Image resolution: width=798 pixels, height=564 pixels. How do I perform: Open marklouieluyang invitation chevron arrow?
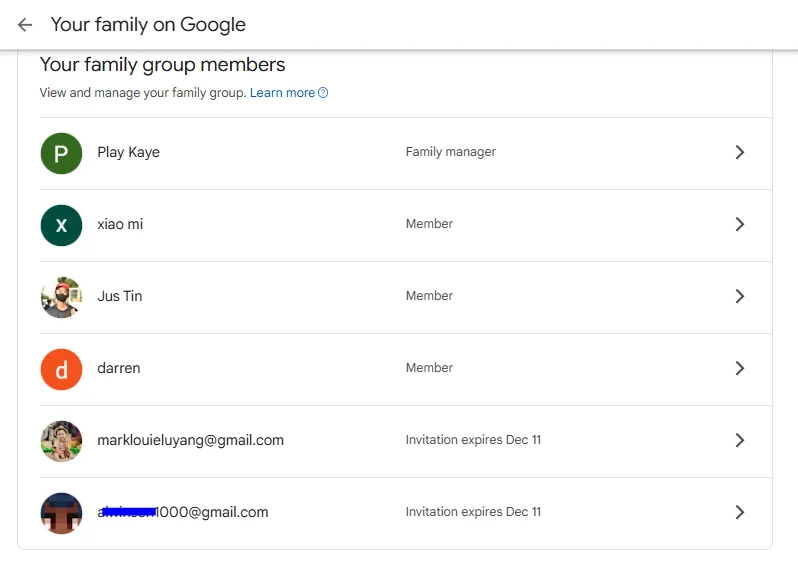point(740,440)
